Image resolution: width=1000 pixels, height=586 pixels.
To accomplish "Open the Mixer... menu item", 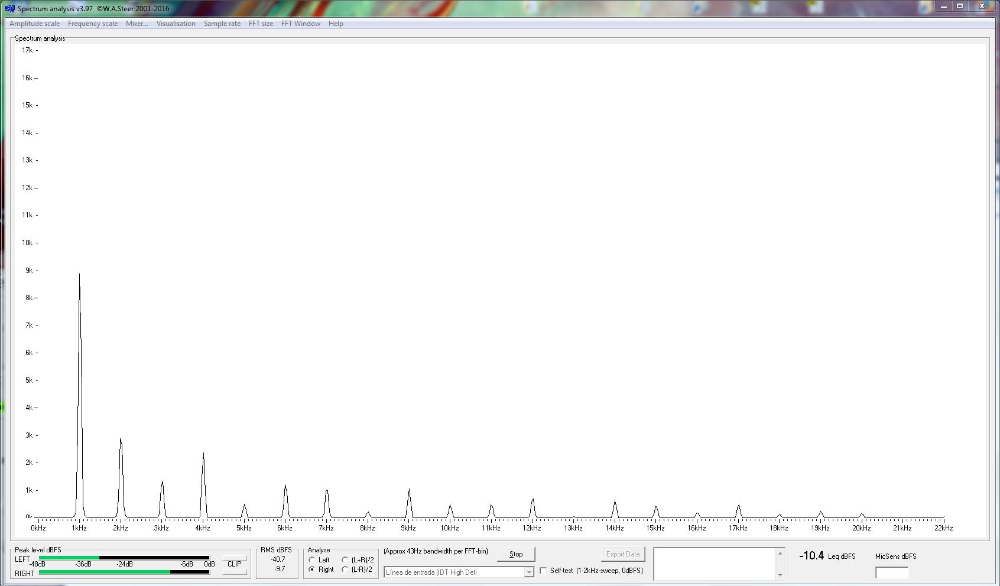I will [x=137, y=24].
